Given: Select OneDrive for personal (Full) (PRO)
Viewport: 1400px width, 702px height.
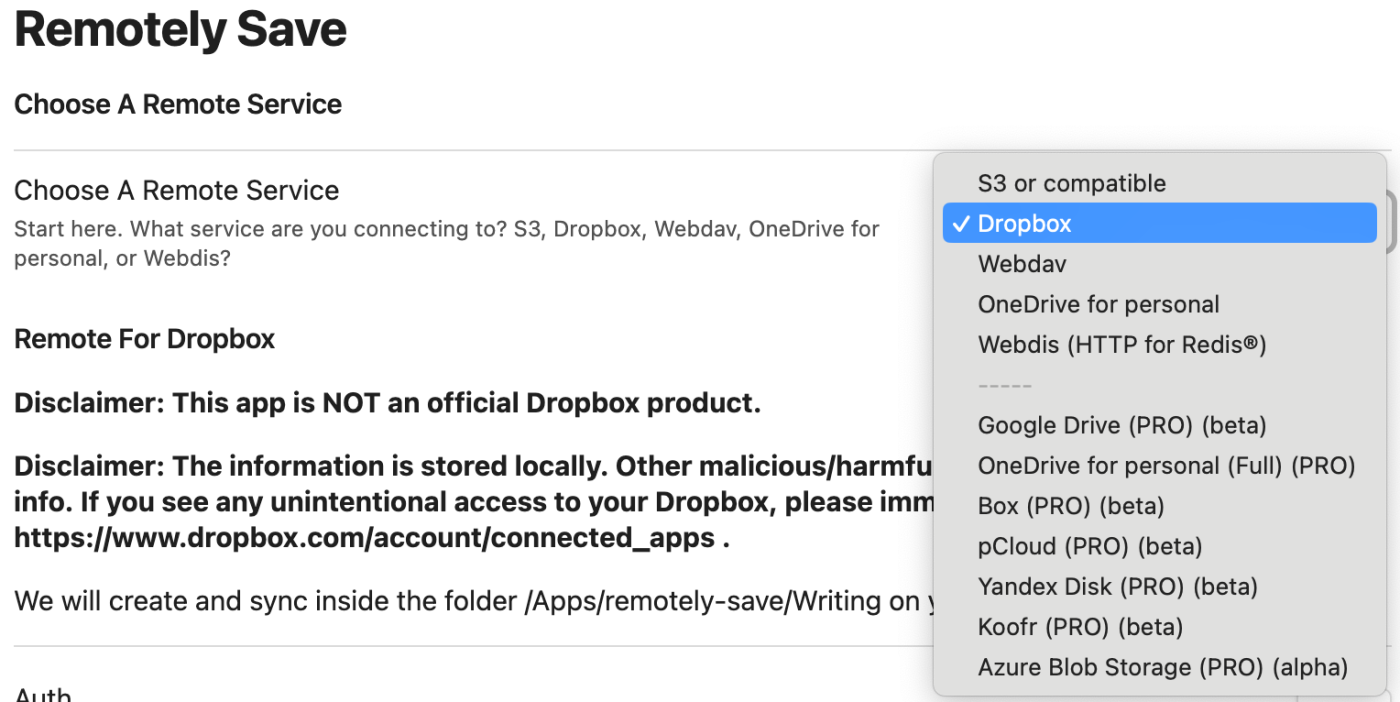Looking at the screenshot, I should [x=1166, y=465].
